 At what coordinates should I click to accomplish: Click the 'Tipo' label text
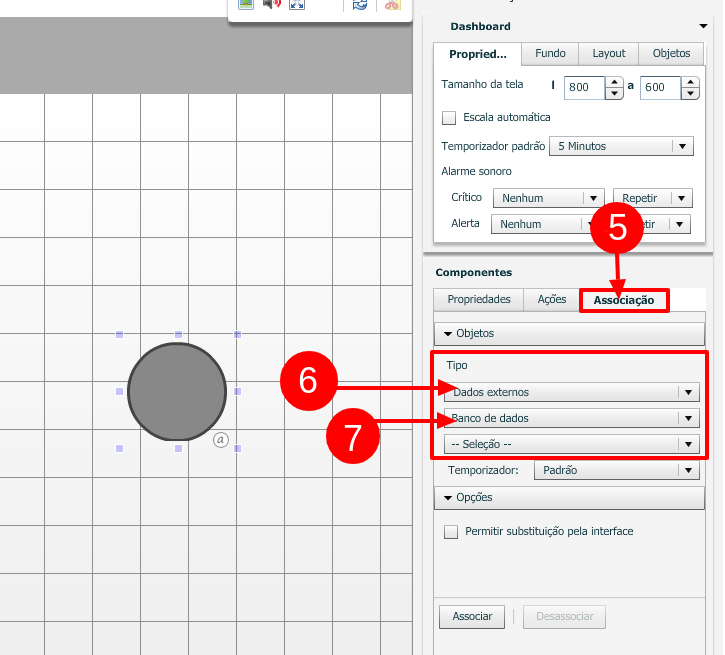pos(457,366)
